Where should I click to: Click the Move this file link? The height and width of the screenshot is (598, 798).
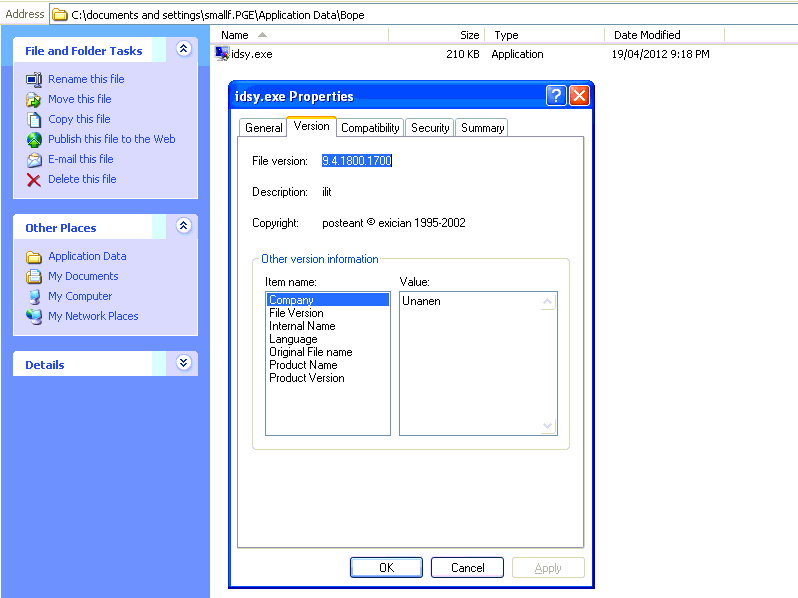point(79,99)
